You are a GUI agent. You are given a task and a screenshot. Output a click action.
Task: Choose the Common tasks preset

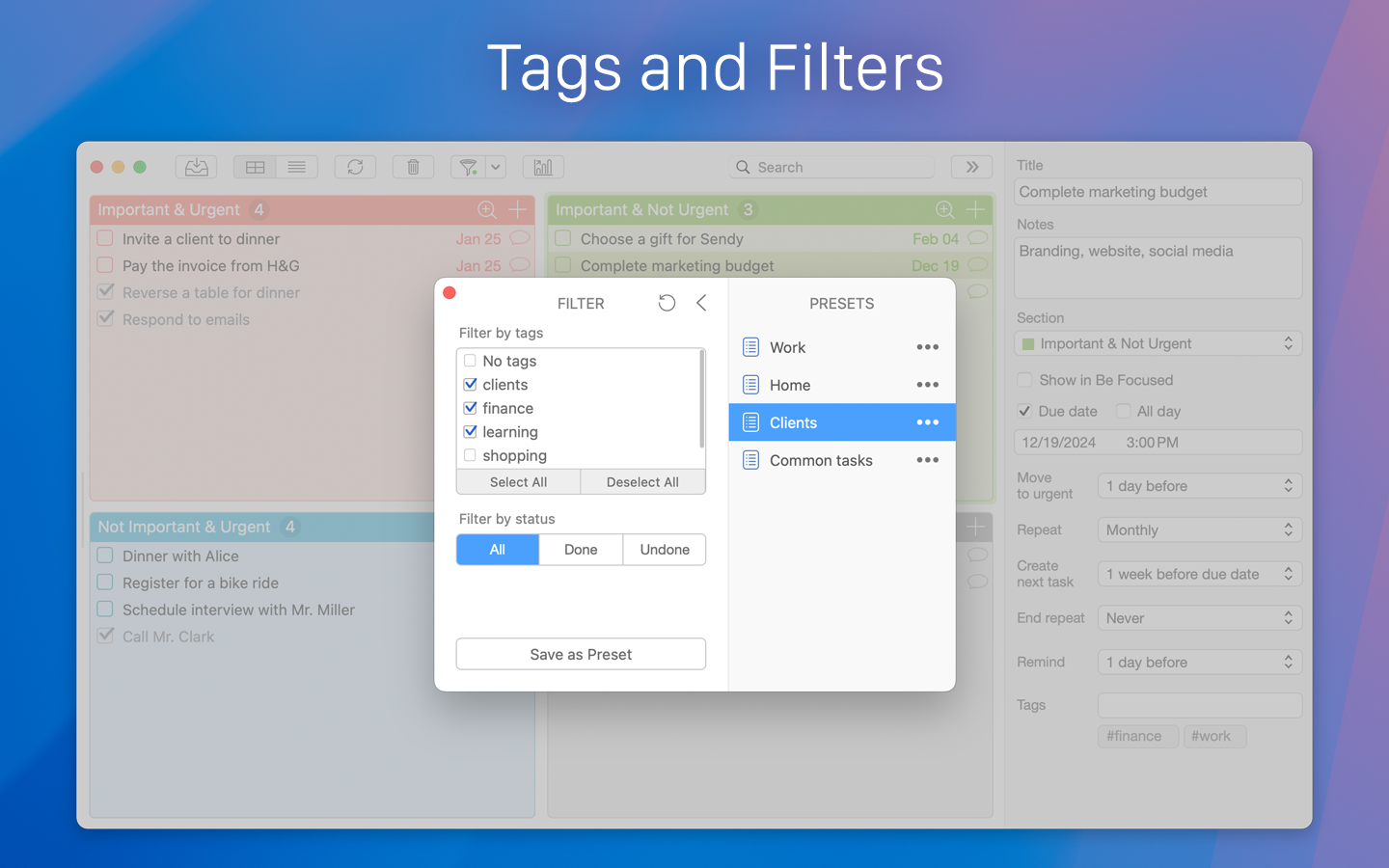(842, 460)
